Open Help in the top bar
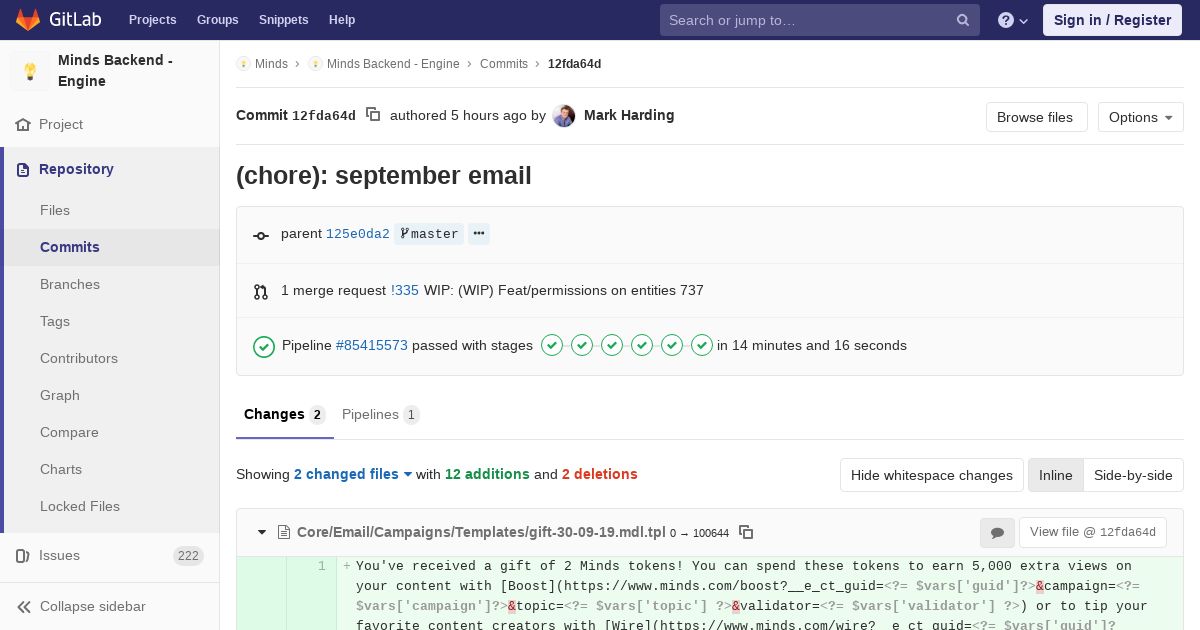The image size is (1200, 630). pyautogui.click(x=342, y=20)
